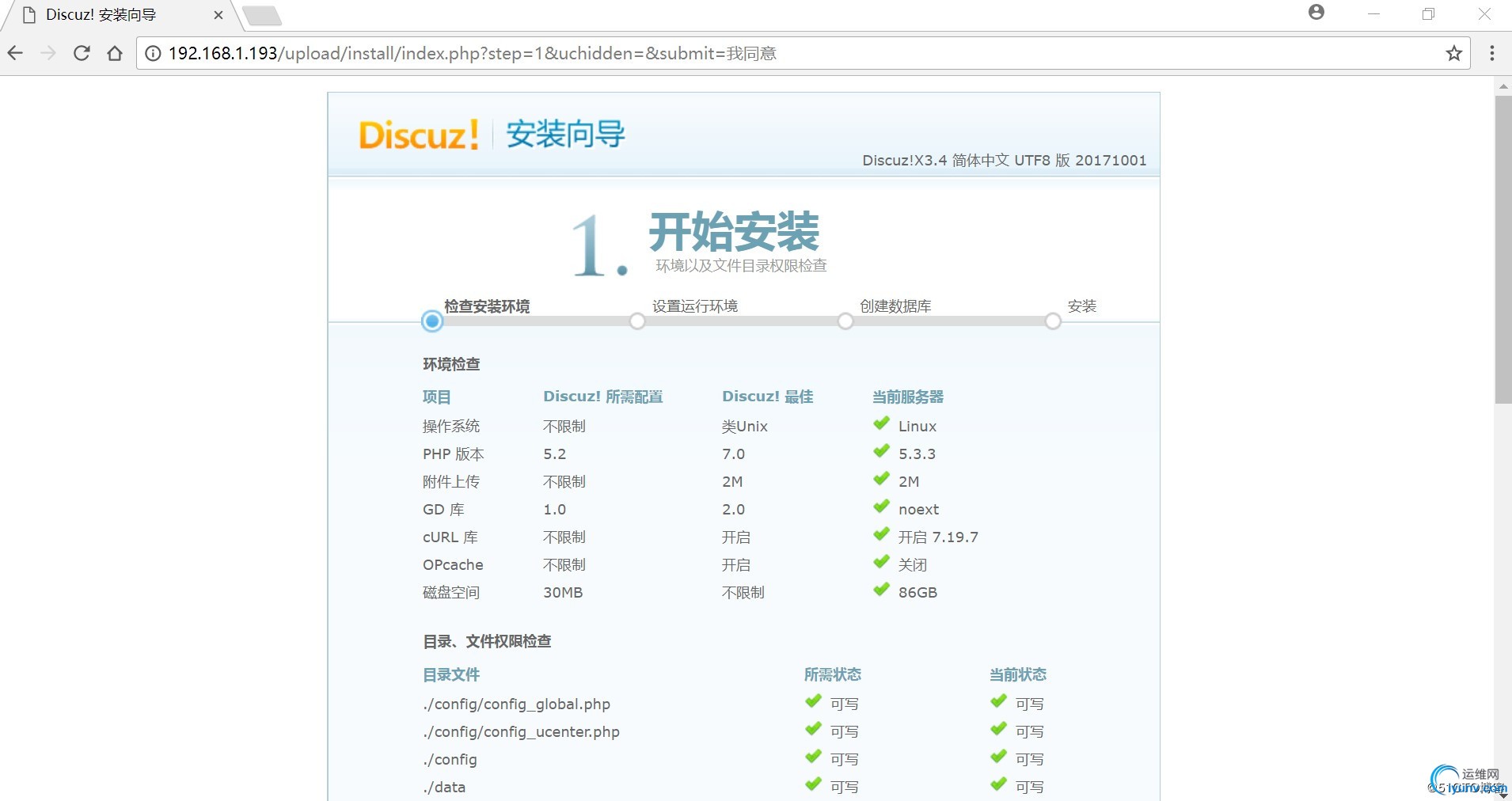Click the green check beside Linux
The image size is (1512, 801).
[x=881, y=423]
